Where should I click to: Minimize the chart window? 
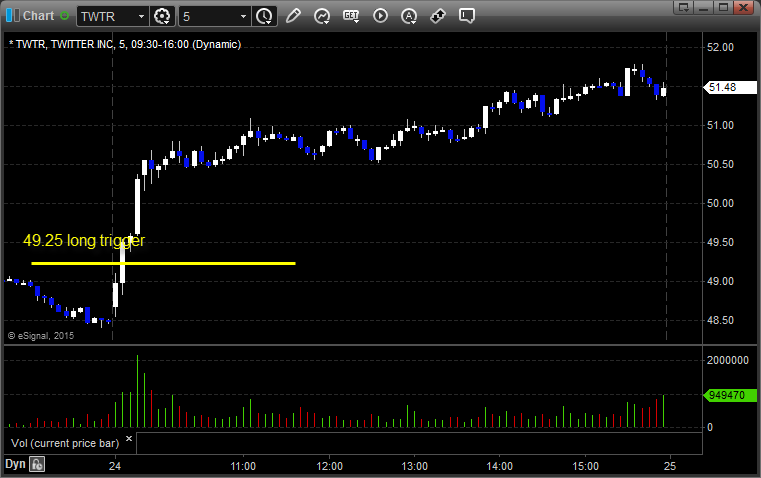(704, 7)
